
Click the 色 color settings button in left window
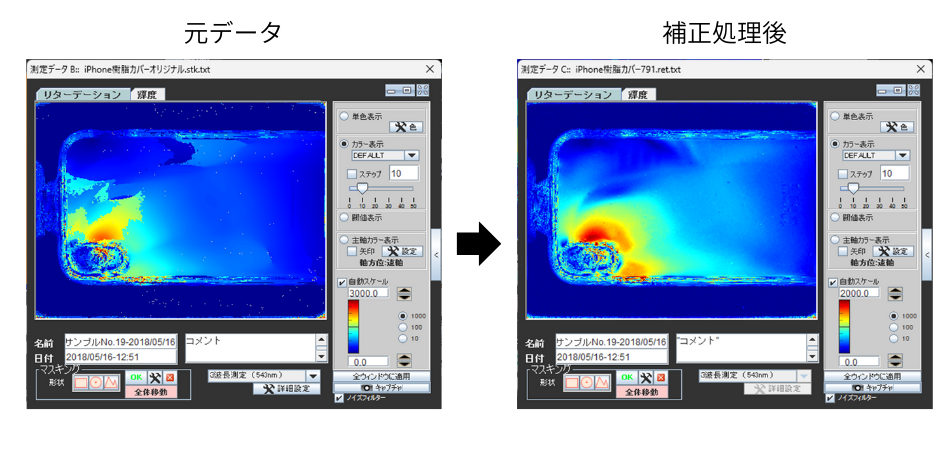point(404,127)
